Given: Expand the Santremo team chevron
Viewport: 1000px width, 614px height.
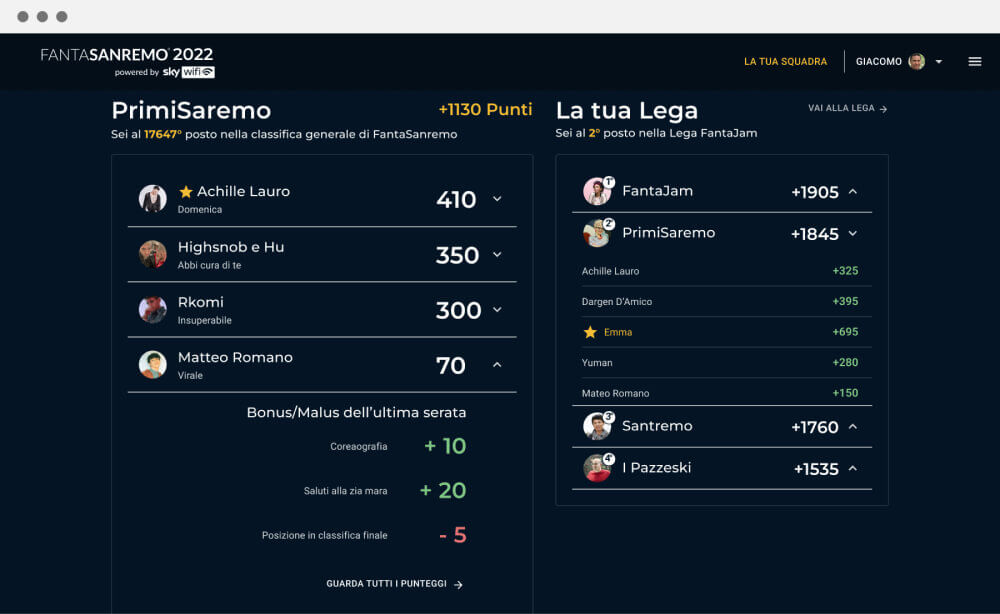Looking at the screenshot, I should tap(853, 427).
